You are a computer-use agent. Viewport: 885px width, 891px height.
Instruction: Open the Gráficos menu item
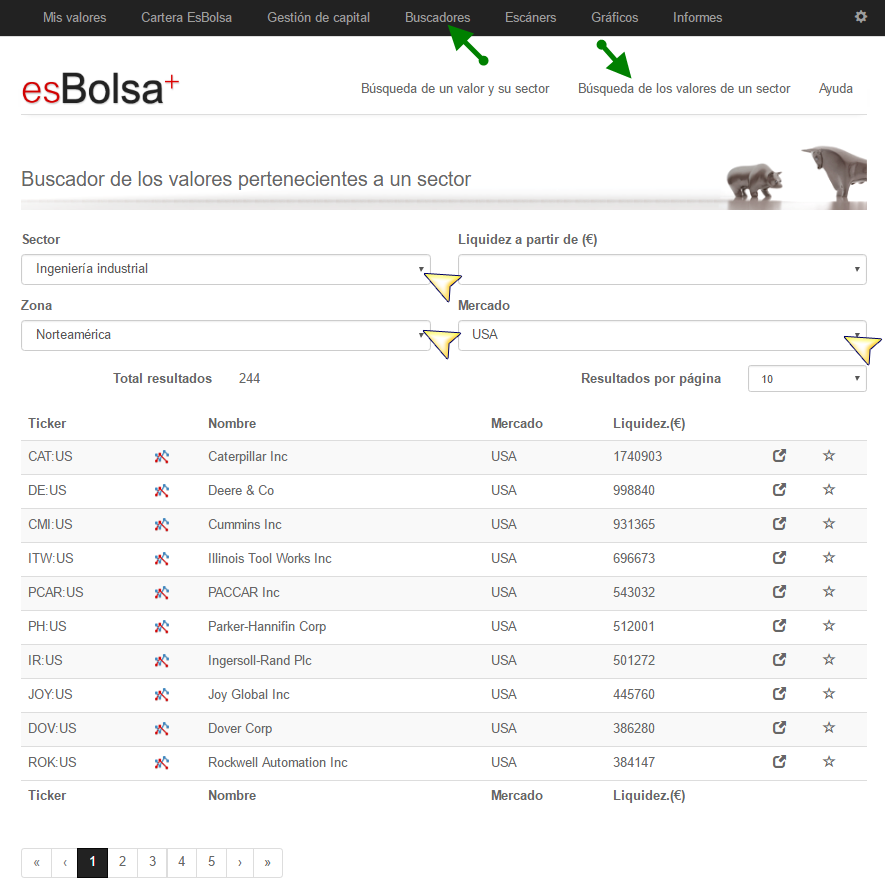pyautogui.click(x=614, y=18)
